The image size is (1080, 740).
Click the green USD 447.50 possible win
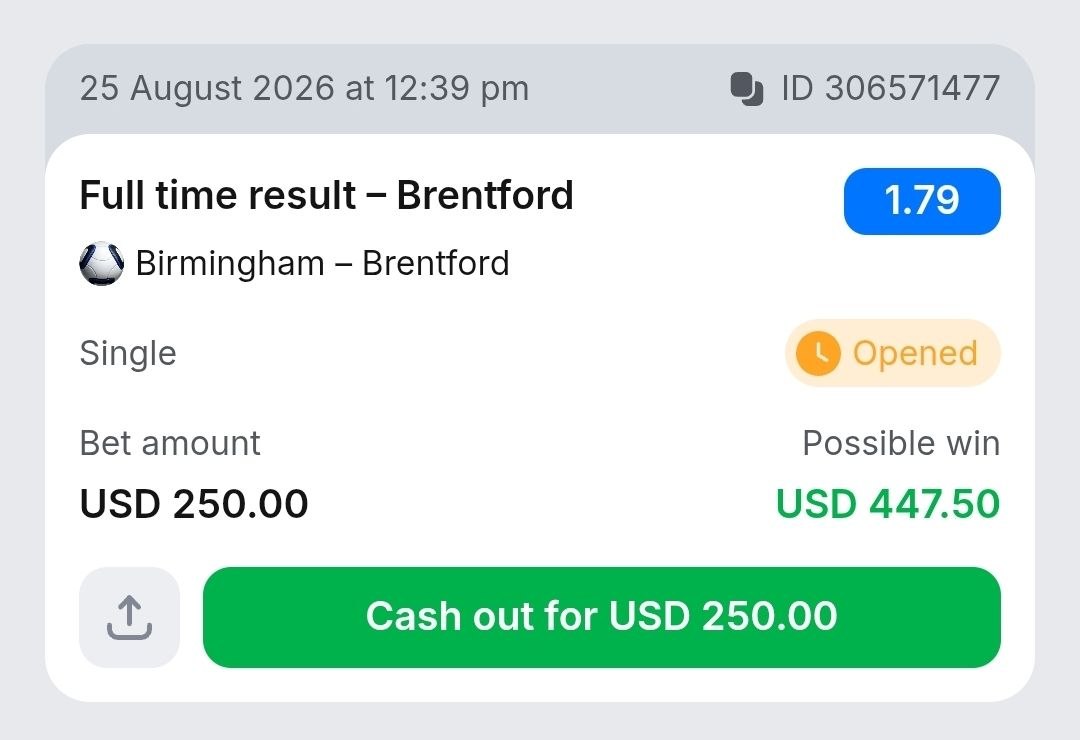(x=888, y=504)
